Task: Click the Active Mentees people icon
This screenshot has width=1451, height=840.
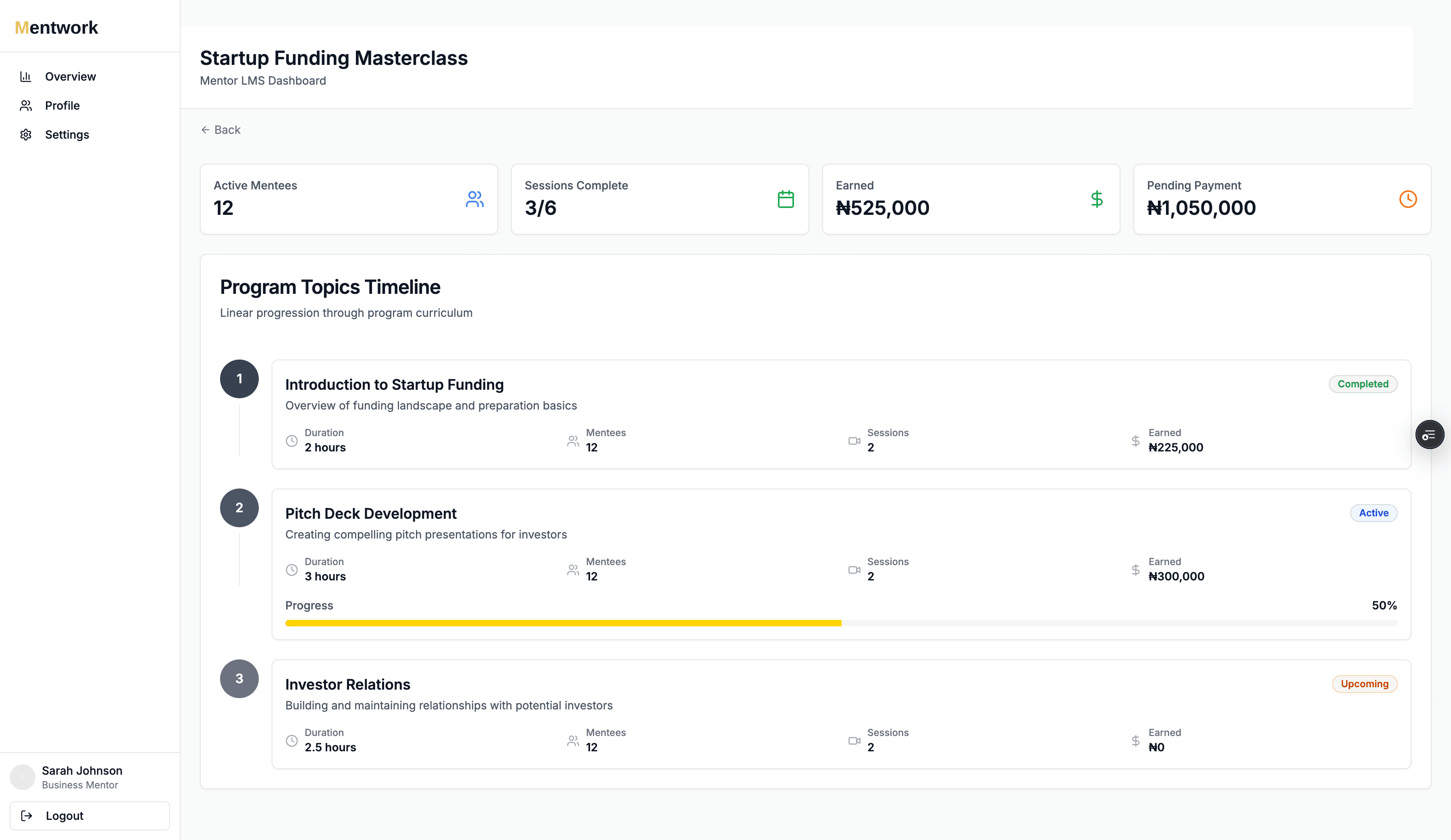Action: [x=474, y=199]
